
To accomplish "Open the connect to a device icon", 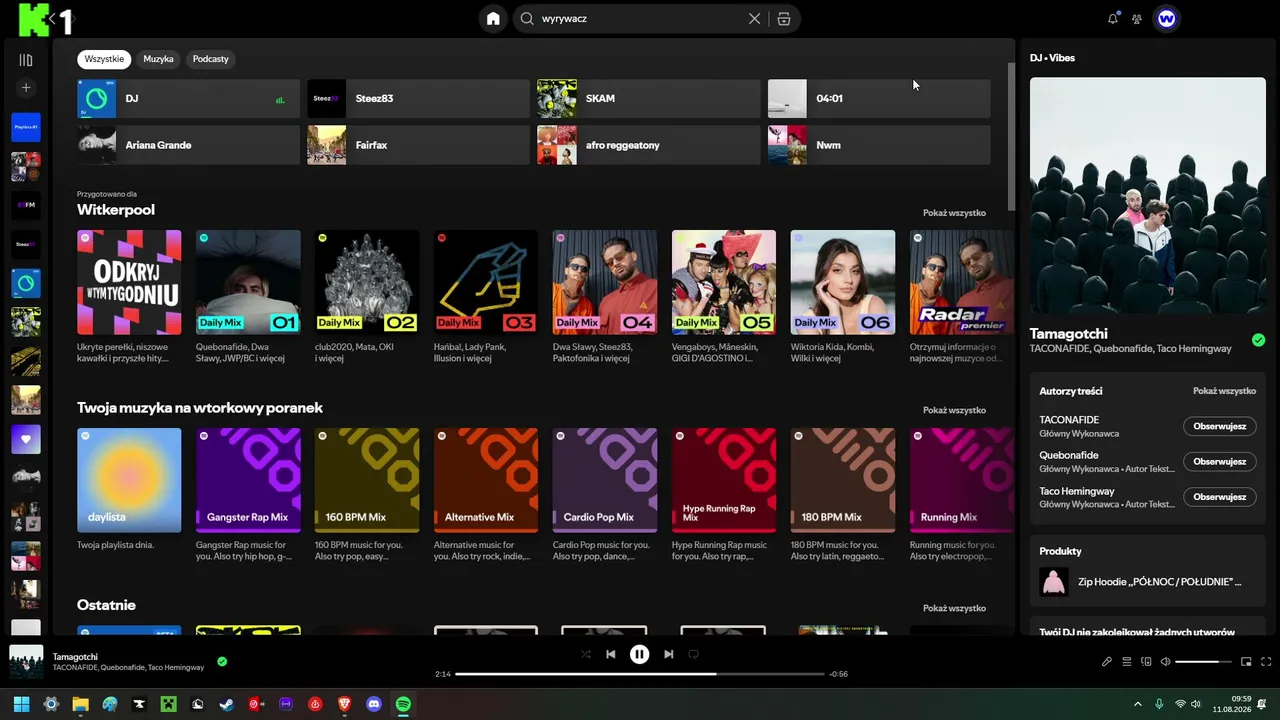I will tap(1146, 662).
